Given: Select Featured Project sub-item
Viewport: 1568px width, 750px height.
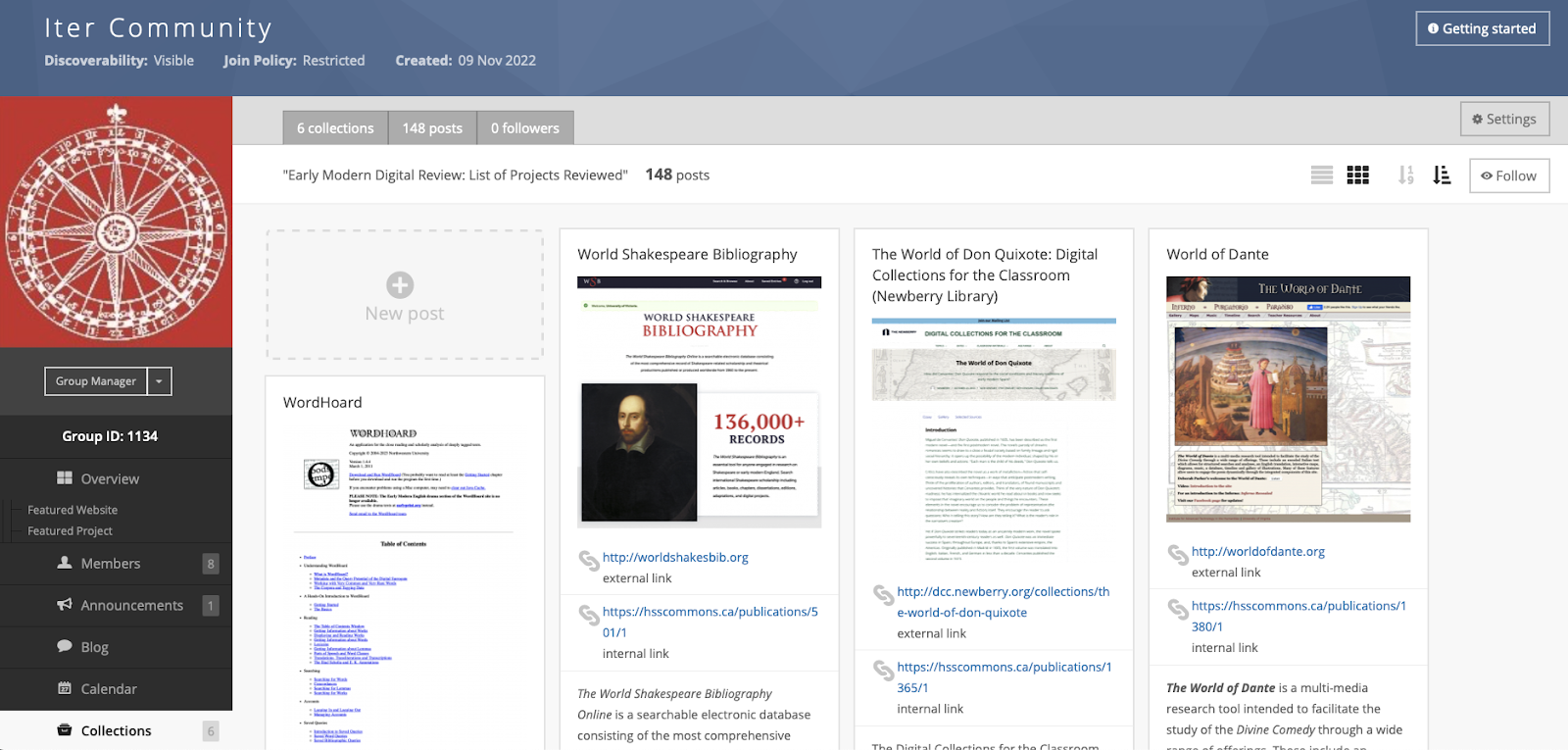Looking at the screenshot, I should pos(70,530).
